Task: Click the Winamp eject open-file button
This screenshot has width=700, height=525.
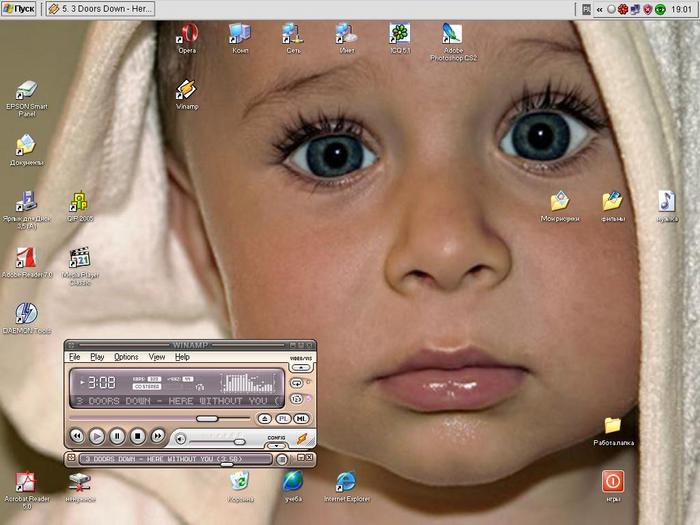Action: (x=265, y=419)
